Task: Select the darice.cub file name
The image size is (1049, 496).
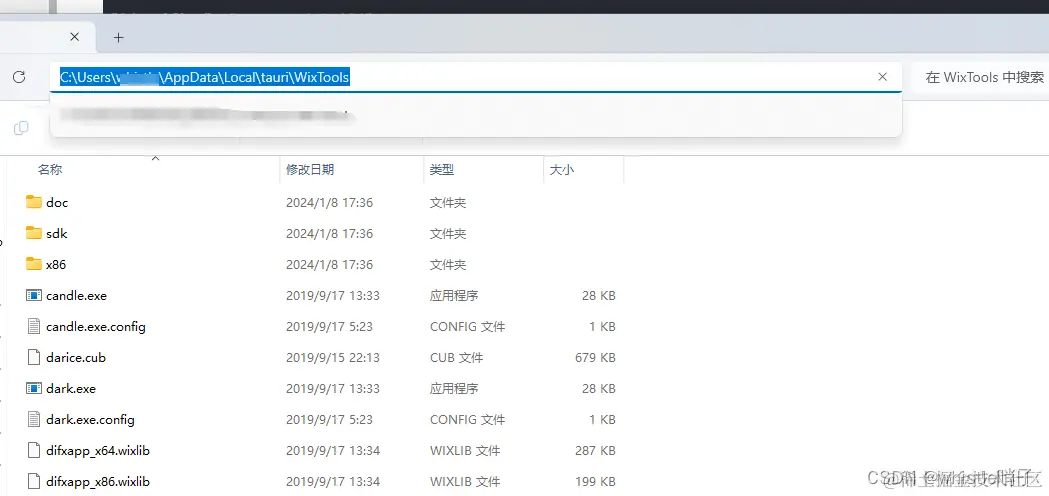Action: [76, 357]
